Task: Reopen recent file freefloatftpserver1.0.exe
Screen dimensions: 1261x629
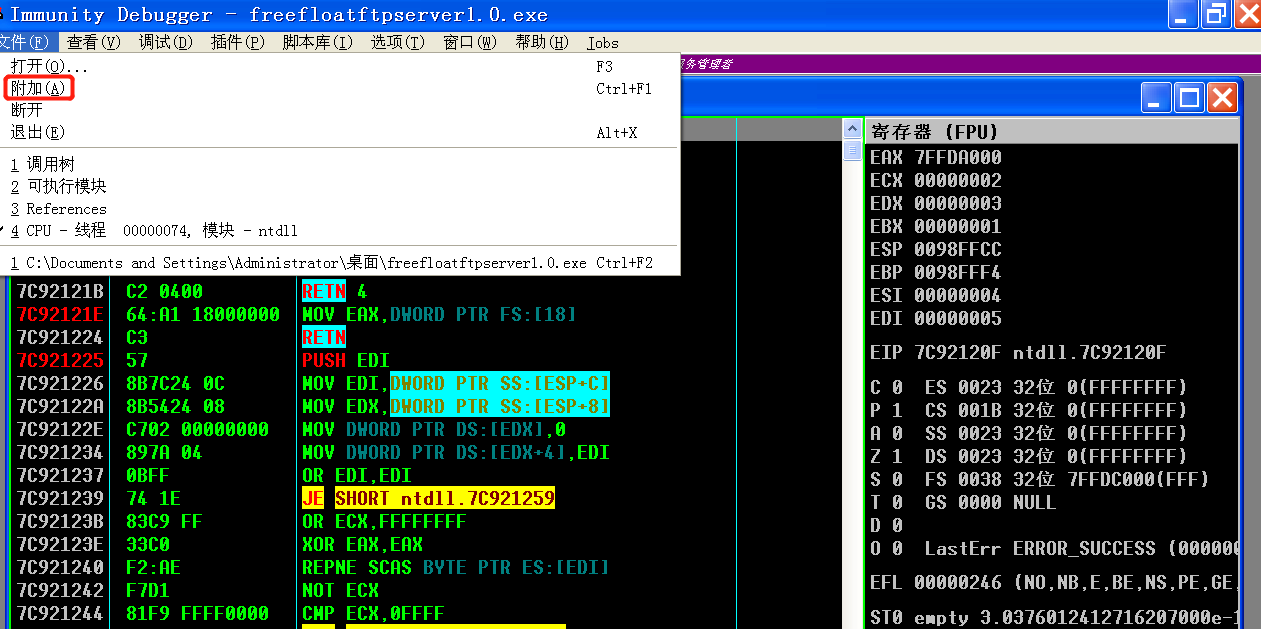Action: (x=250, y=262)
